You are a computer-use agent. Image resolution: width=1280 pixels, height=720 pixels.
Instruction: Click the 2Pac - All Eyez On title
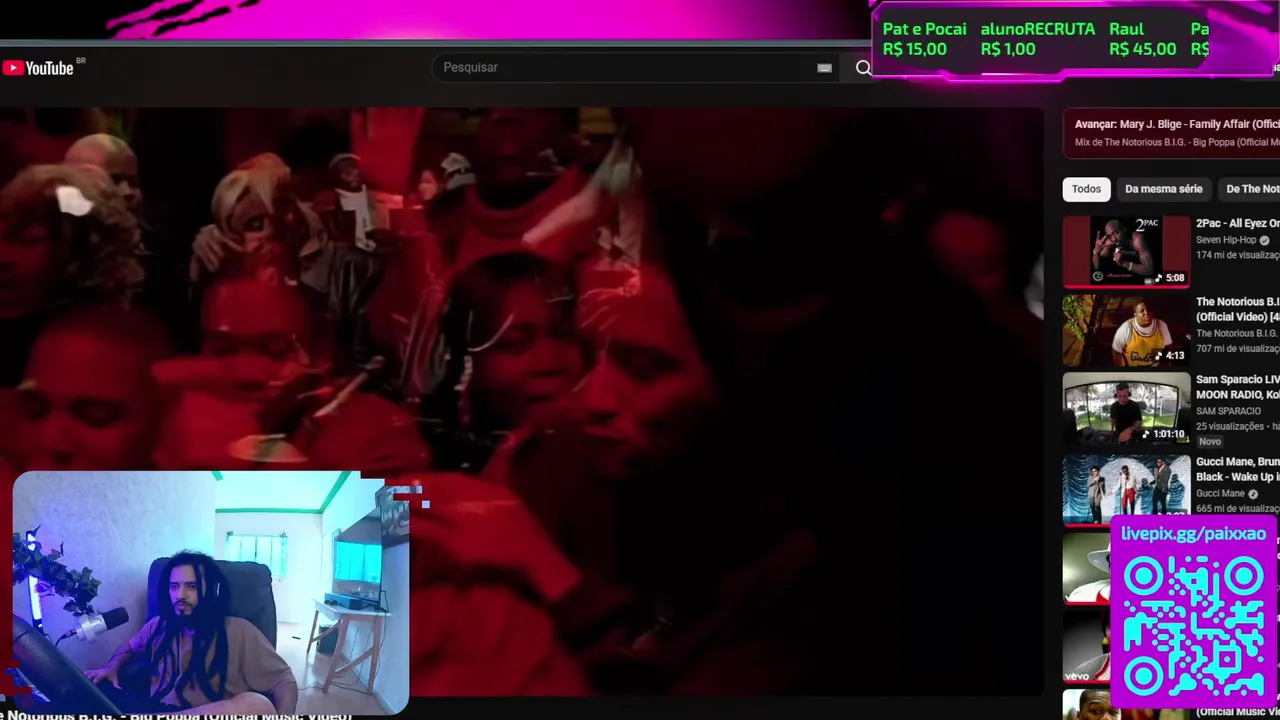coord(1237,223)
